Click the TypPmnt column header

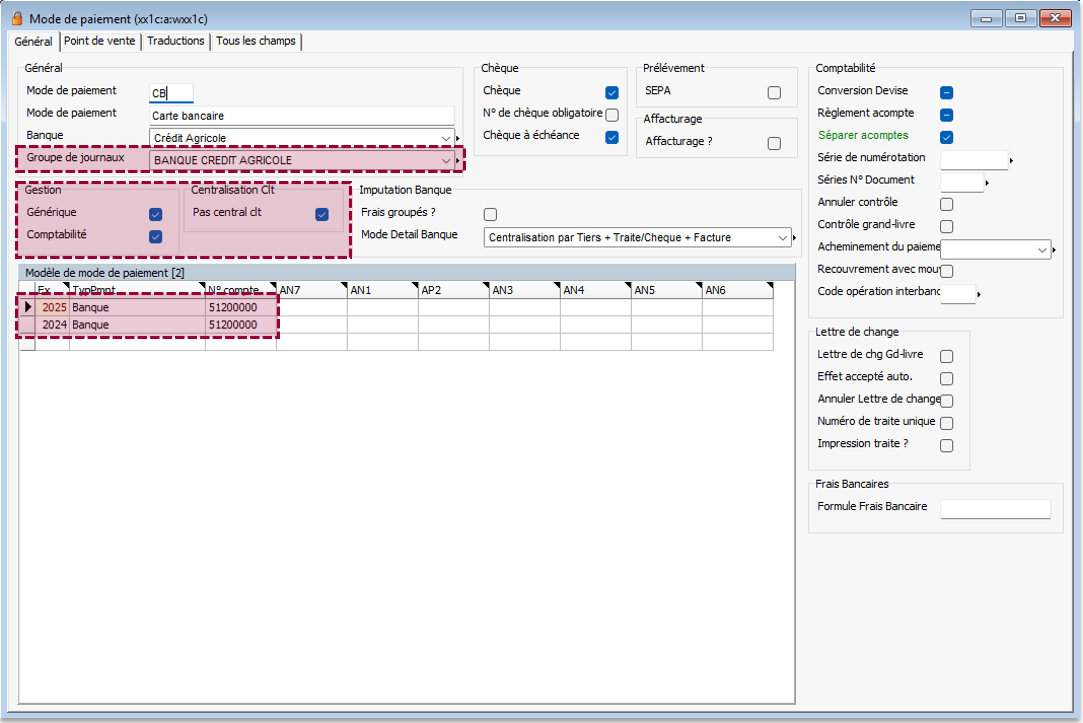coord(137,290)
